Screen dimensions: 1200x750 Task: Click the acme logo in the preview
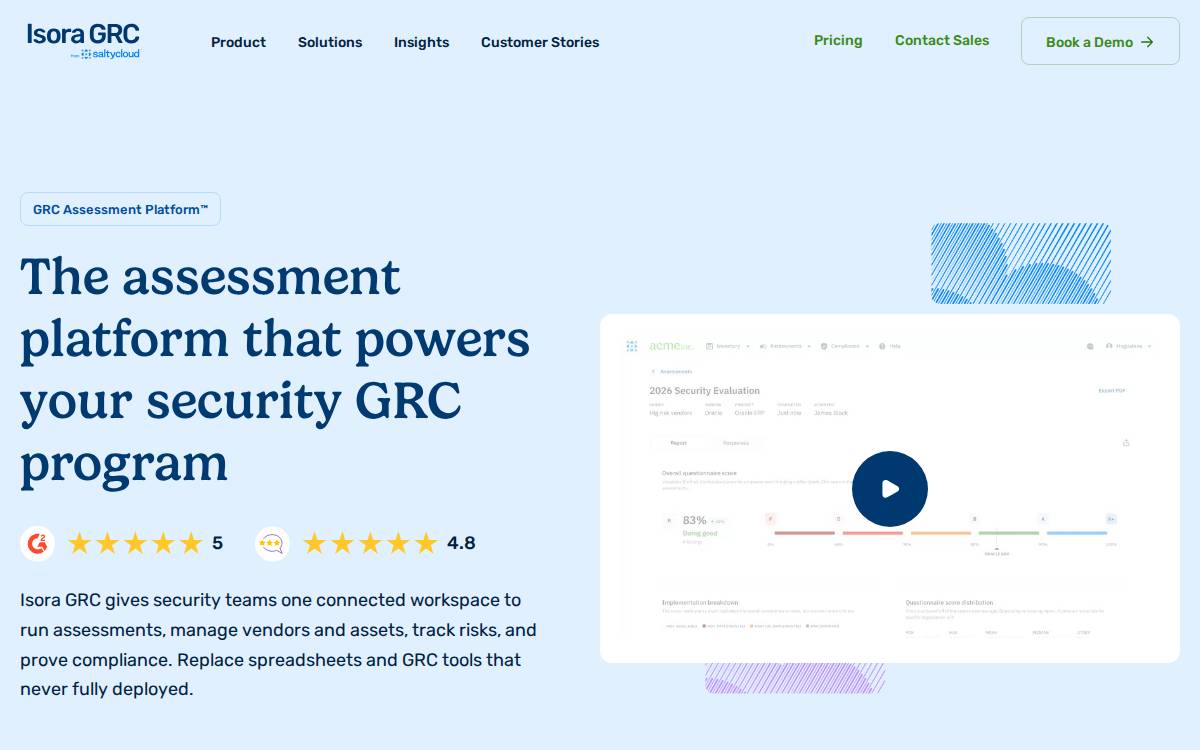pos(670,346)
